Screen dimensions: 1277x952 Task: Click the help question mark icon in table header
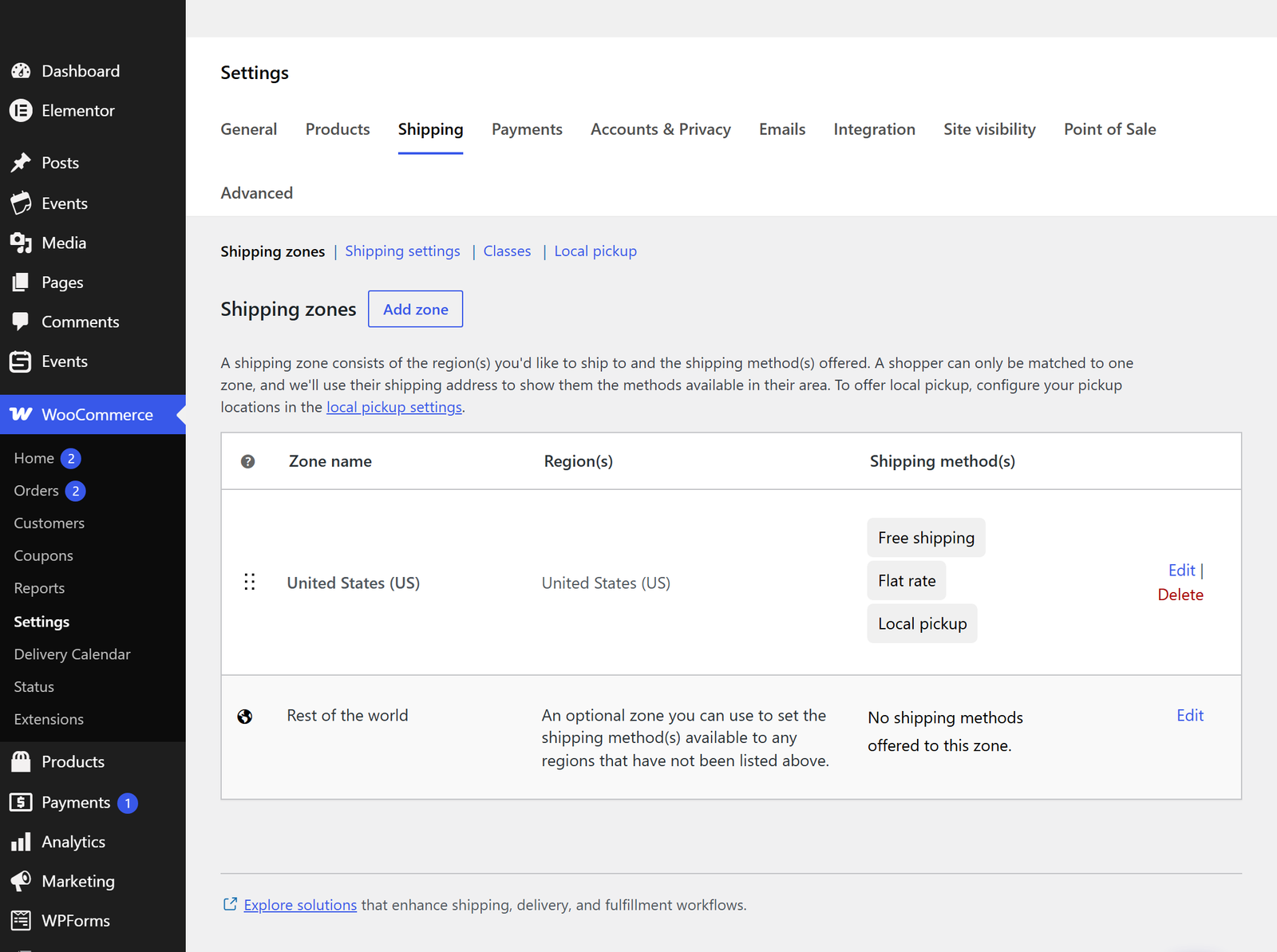pyautogui.click(x=248, y=461)
